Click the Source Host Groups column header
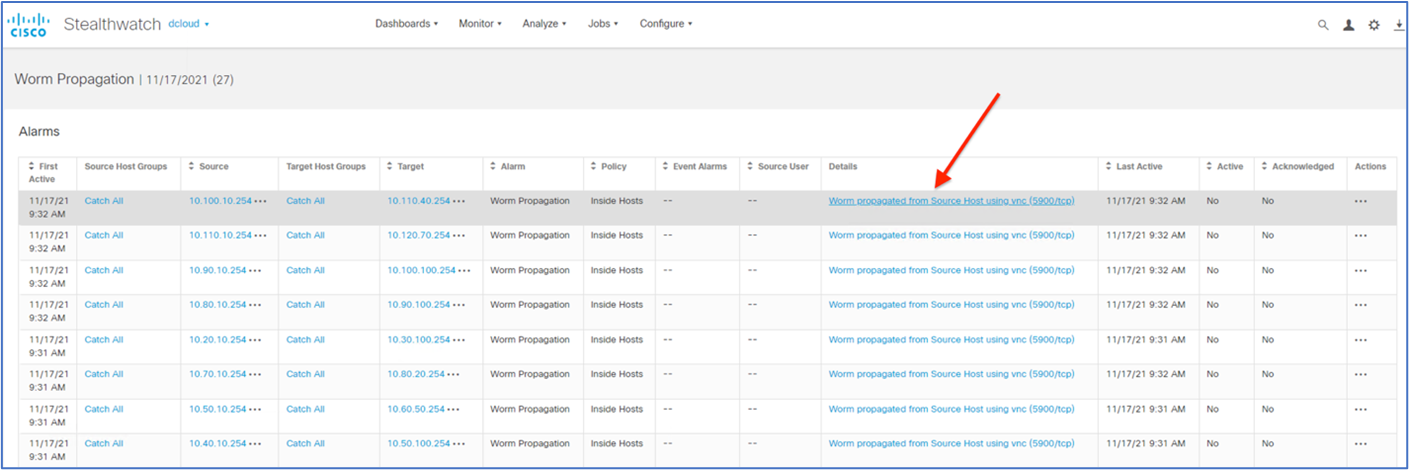 click(x=126, y=167)
